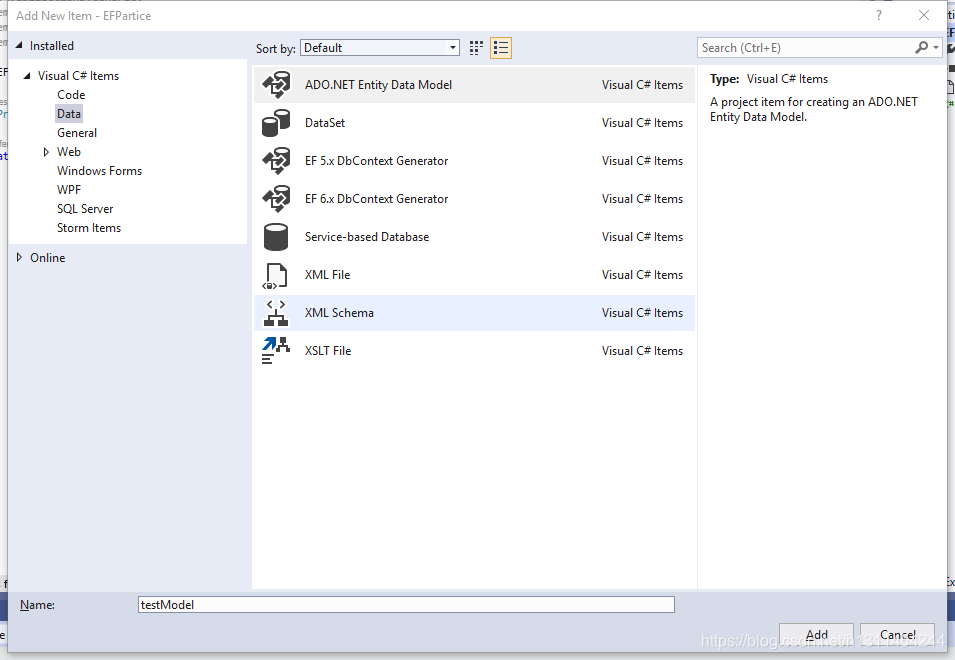The height and width of the screenshot is (660, 955).
Task: Click the XSLT File icon
Action: point(276,351)
